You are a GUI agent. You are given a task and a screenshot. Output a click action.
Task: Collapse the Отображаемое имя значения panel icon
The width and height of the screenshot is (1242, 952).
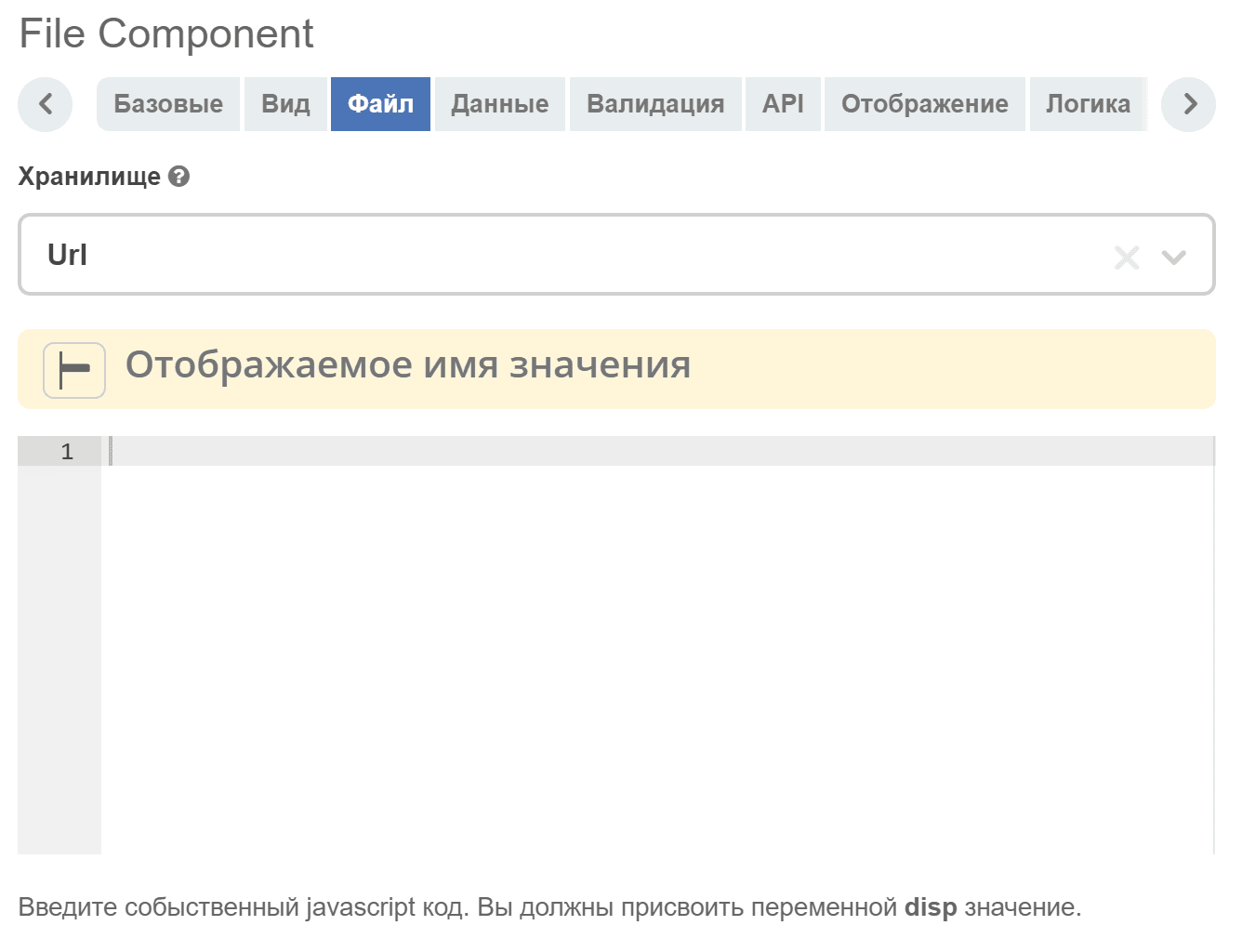point(74,370)
